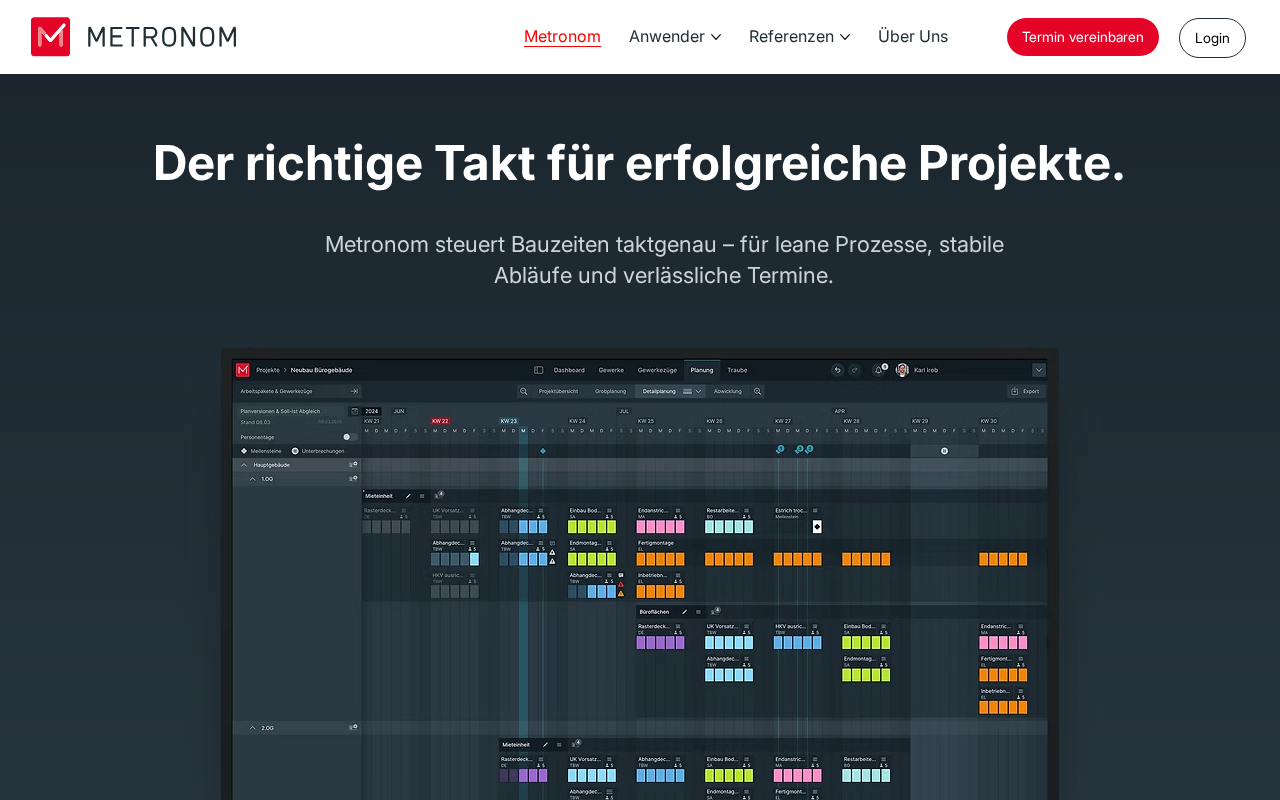
Task: Click the Stand 06.03 version entry
Action: click(256, 422)
